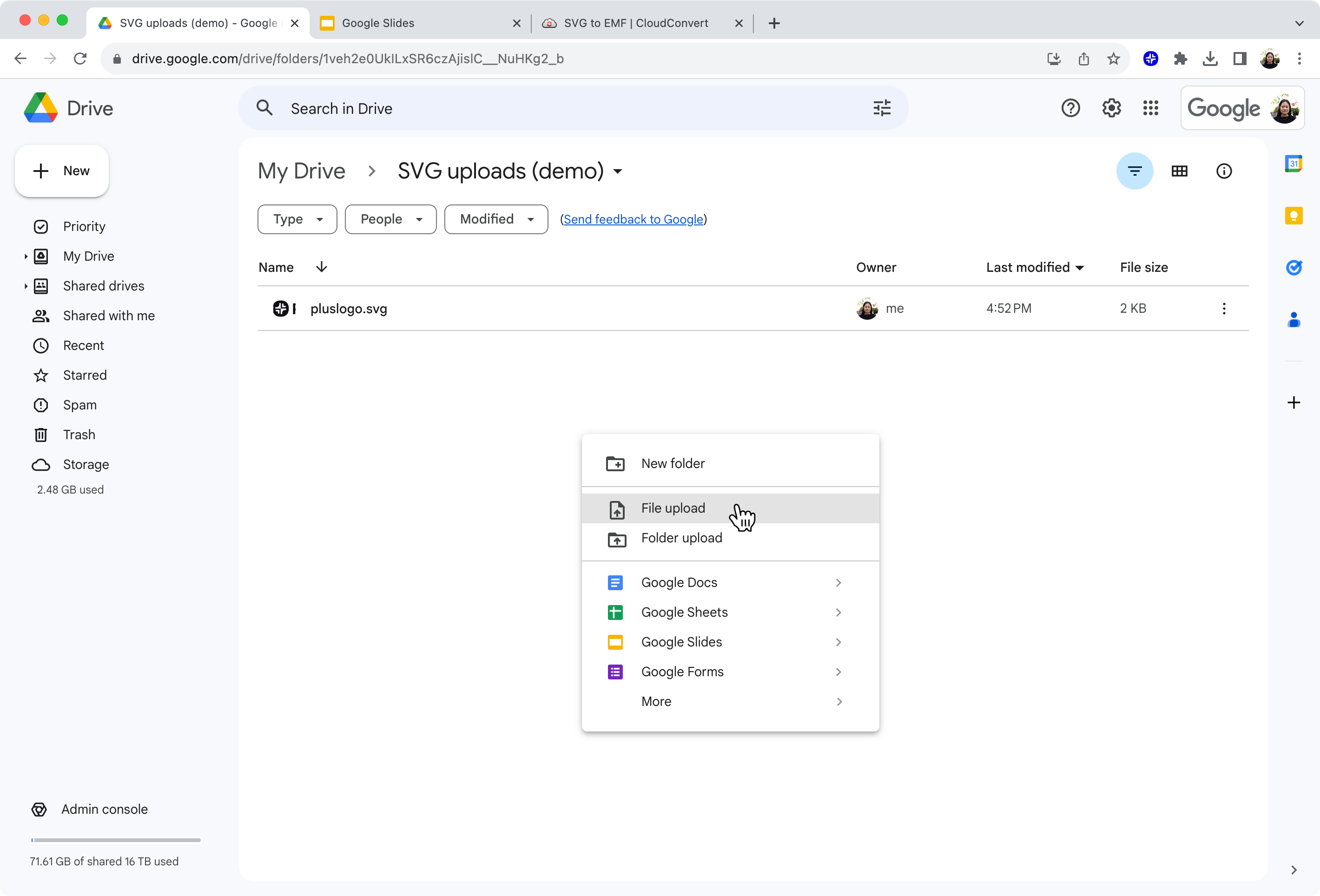Open the Help question mark menu

pos(1070,108)
